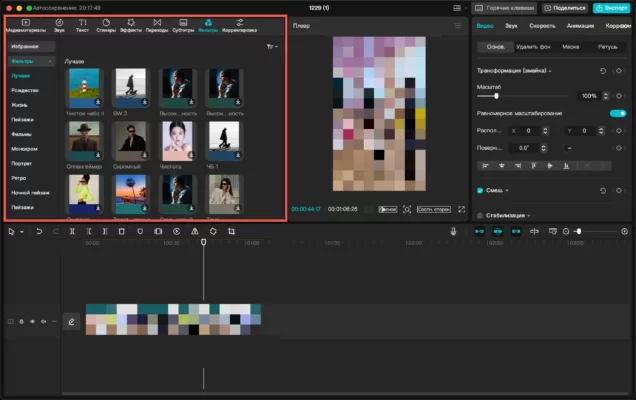Click the Экспорт button
This screenshot has height=400, width=636.
point(611,8)
